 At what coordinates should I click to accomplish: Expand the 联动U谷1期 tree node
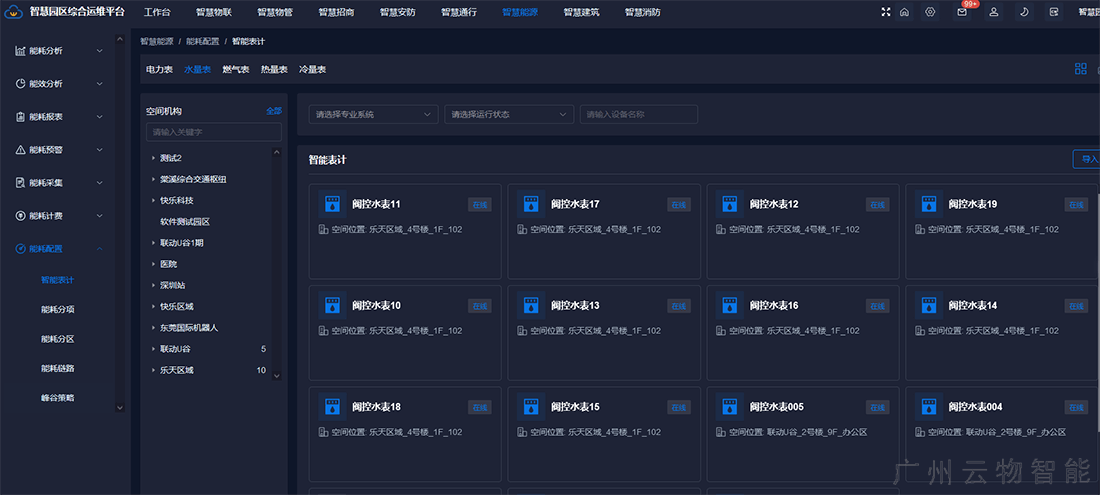point(153,243)
